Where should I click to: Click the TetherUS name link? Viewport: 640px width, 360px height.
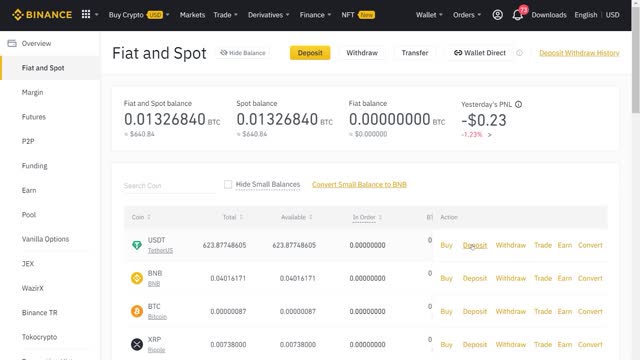click(160, 251)
